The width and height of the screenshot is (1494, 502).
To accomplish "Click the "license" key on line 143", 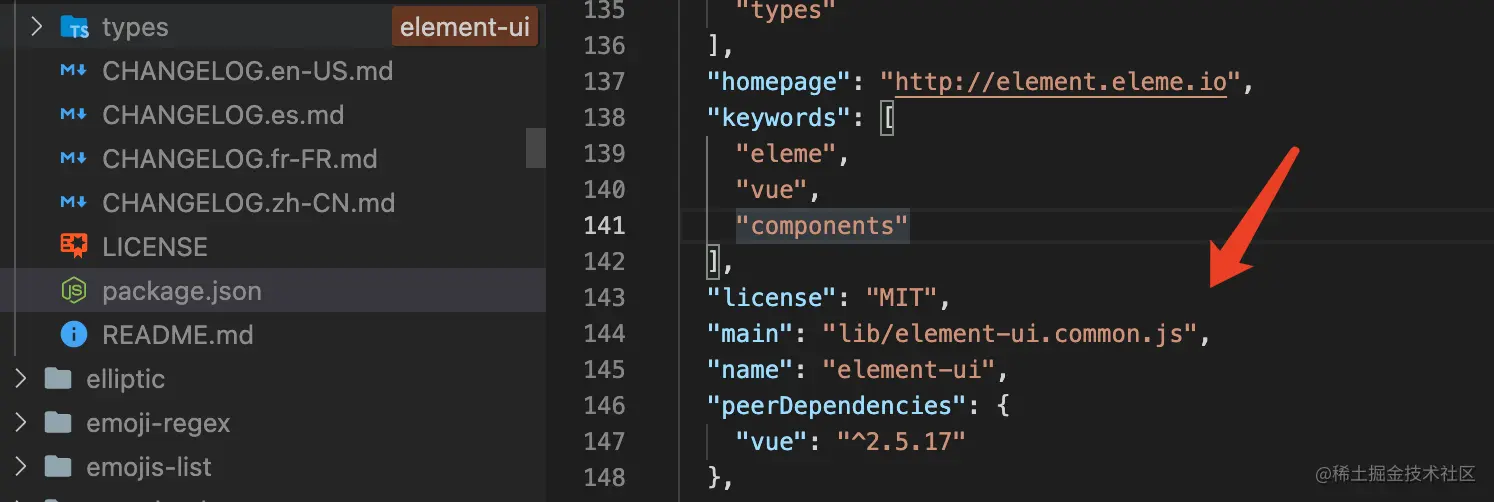I will pos(772,297).
